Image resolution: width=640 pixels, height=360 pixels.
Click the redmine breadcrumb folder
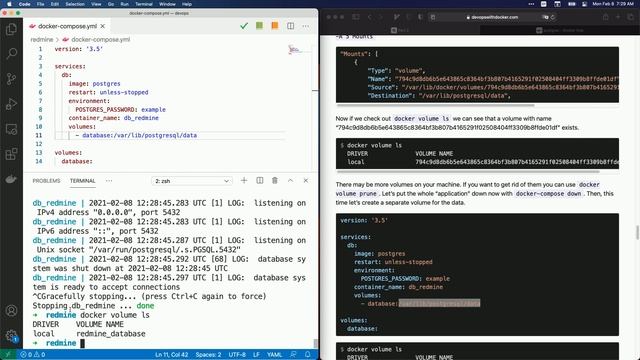tap(42, 40)
